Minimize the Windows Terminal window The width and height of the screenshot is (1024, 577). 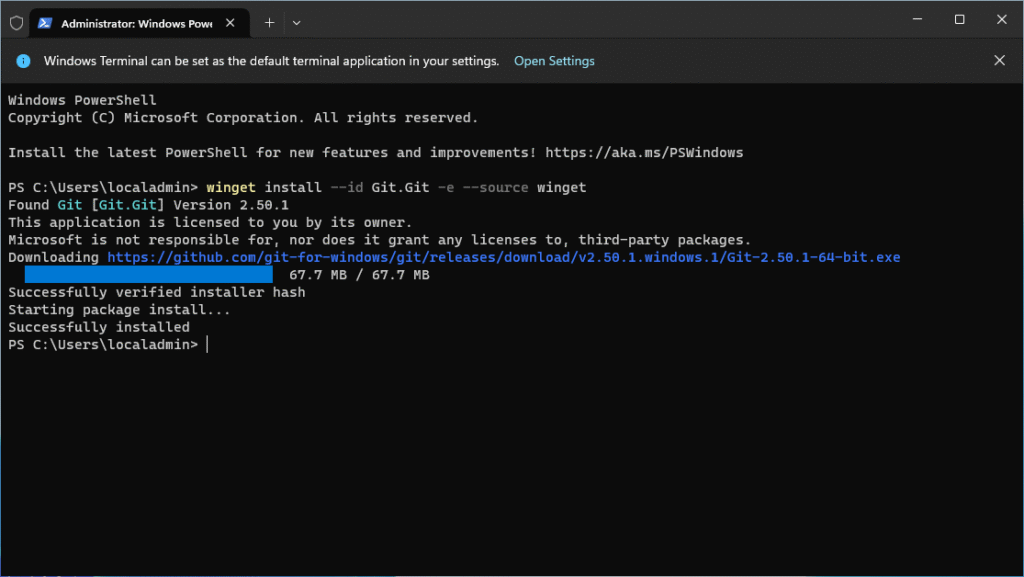coord(913,20)
